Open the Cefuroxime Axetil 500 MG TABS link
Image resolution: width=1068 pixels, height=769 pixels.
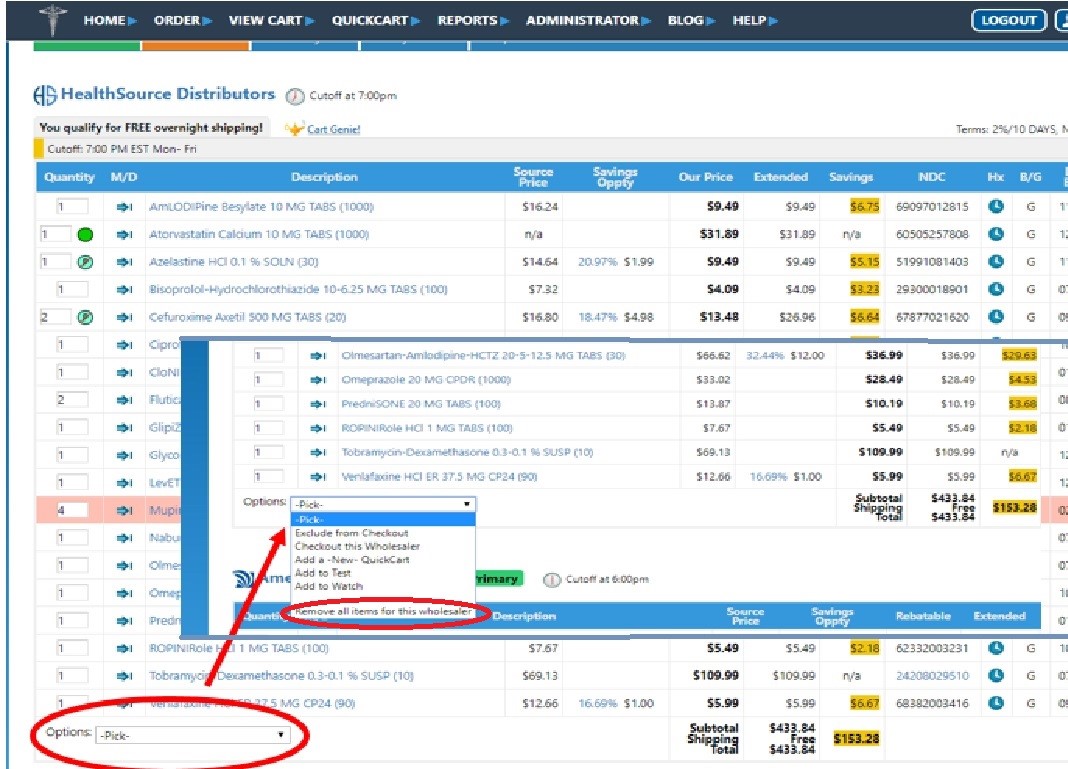247,317
